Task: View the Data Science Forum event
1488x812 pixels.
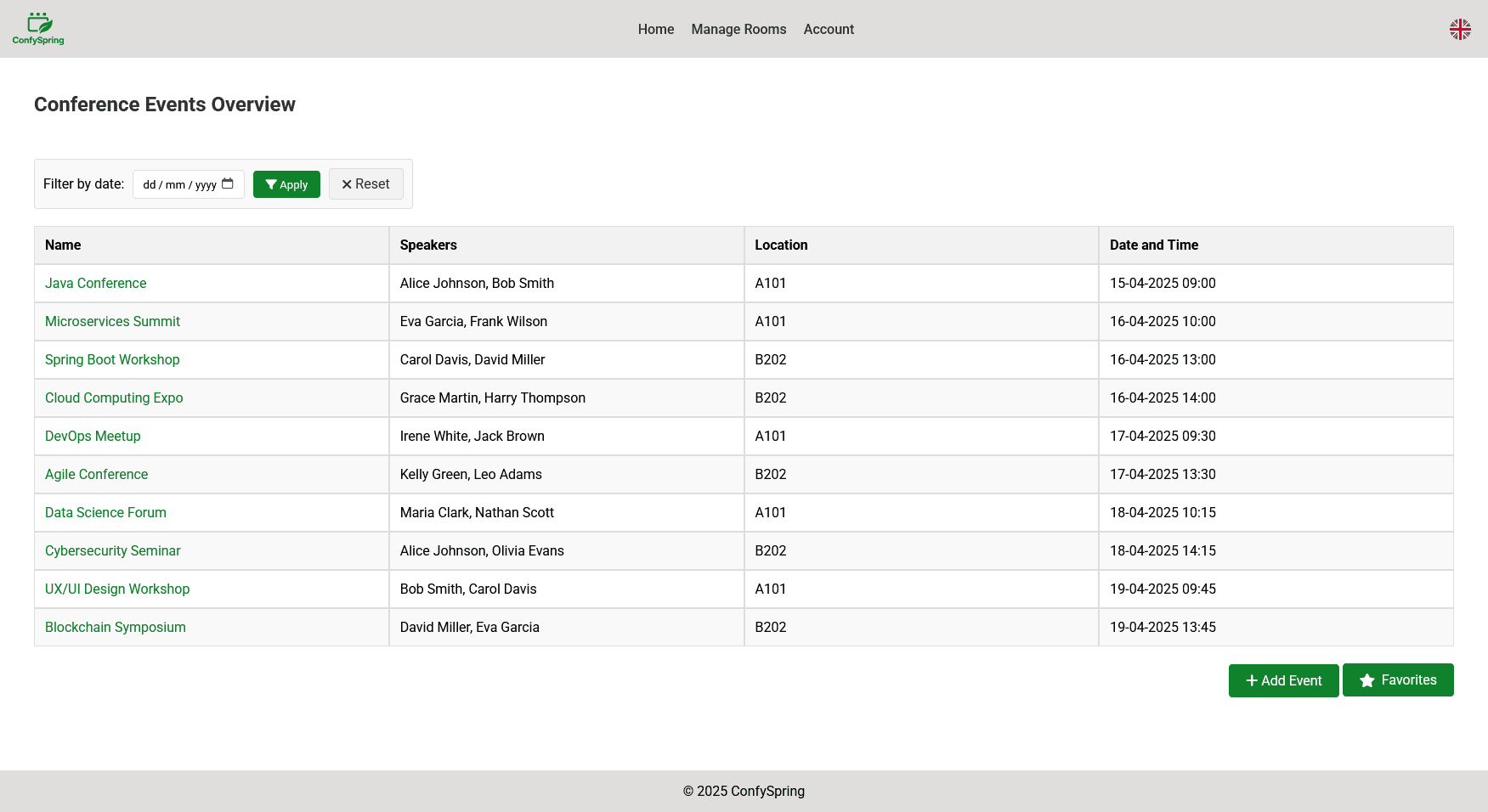Action: (105, 513)
